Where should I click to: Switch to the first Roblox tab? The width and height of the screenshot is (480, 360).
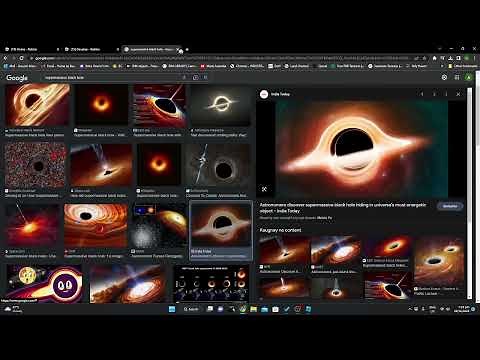point(32,49)
